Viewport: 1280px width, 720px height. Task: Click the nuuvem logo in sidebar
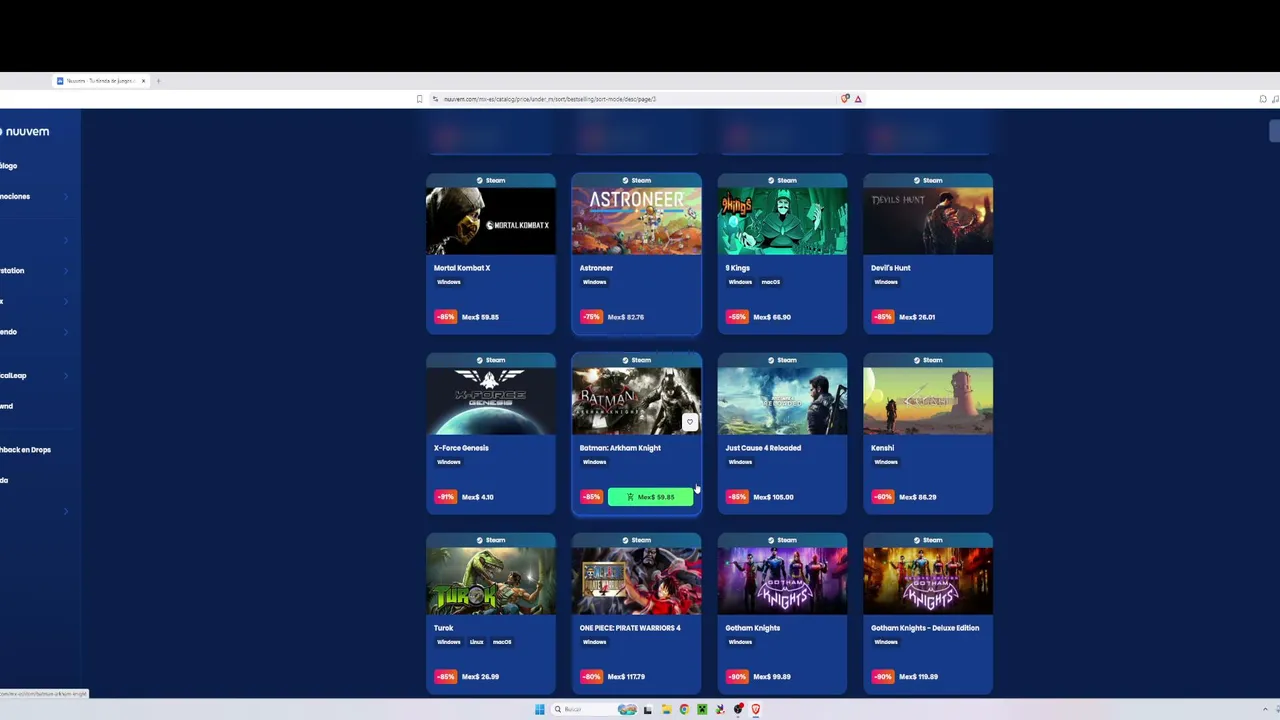(x=25, y=131)
